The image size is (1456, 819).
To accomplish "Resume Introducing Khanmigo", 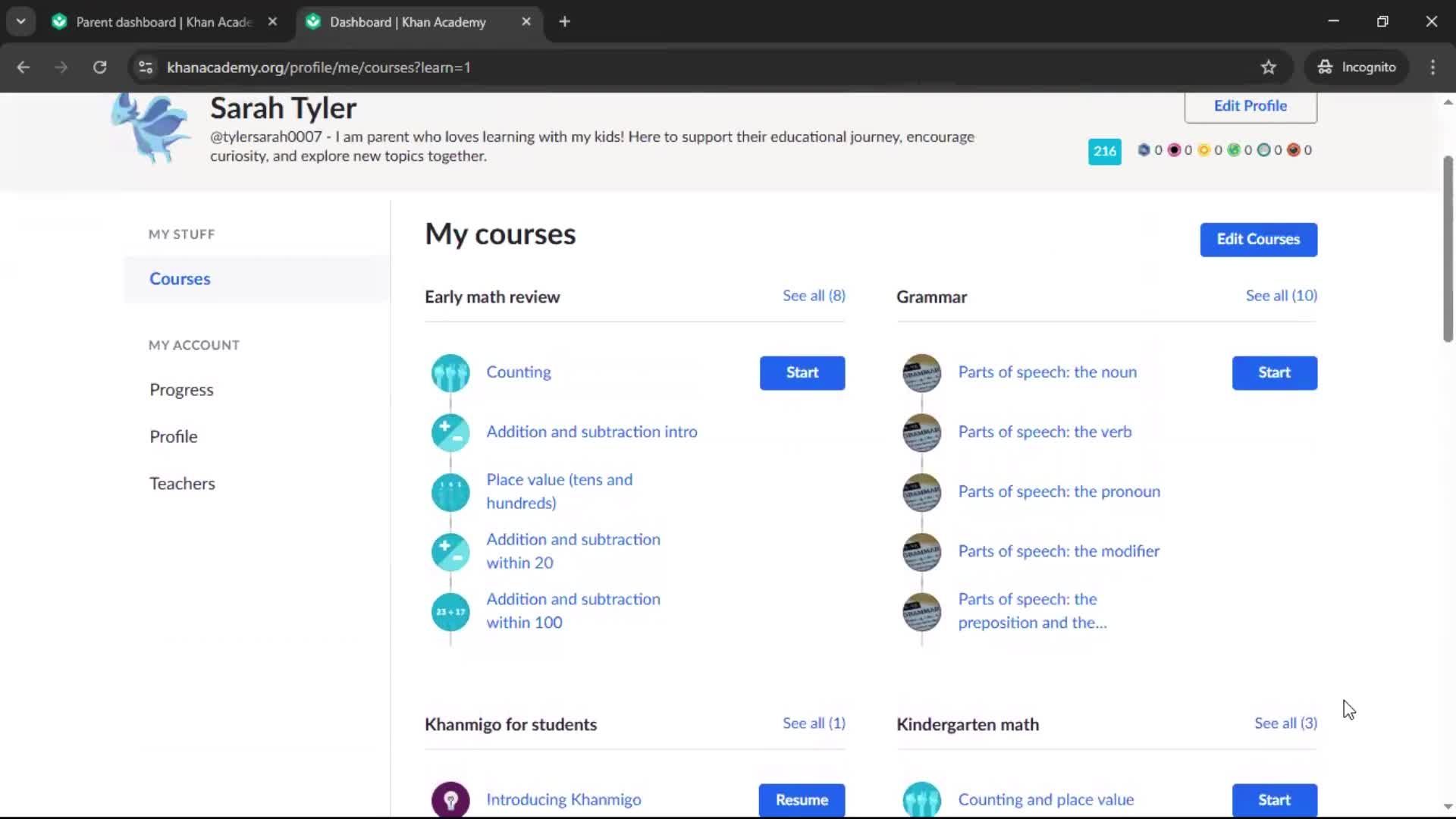I will coord(802,800).
